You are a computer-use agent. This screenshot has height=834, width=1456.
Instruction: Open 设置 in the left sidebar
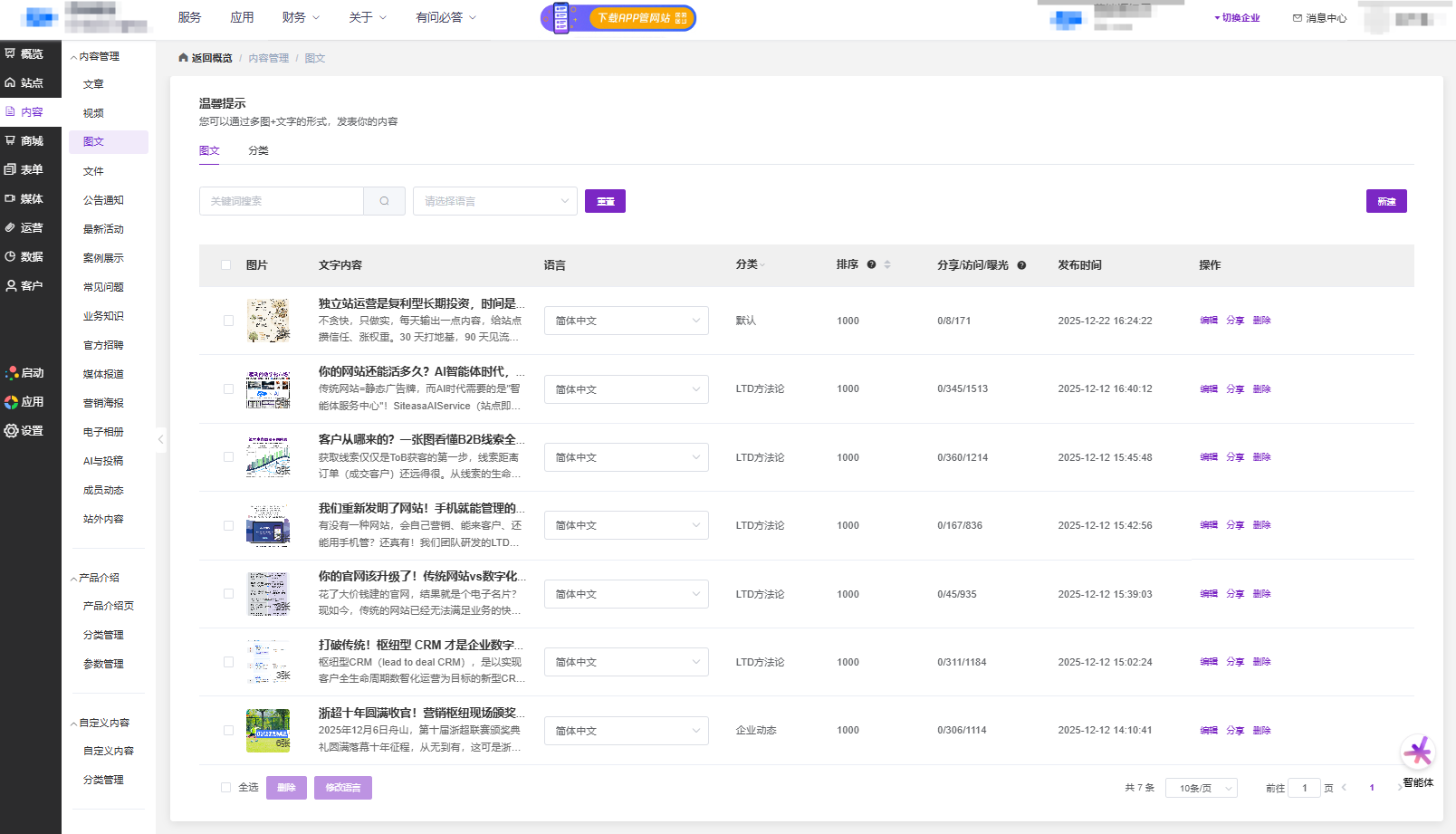(31, 431)
